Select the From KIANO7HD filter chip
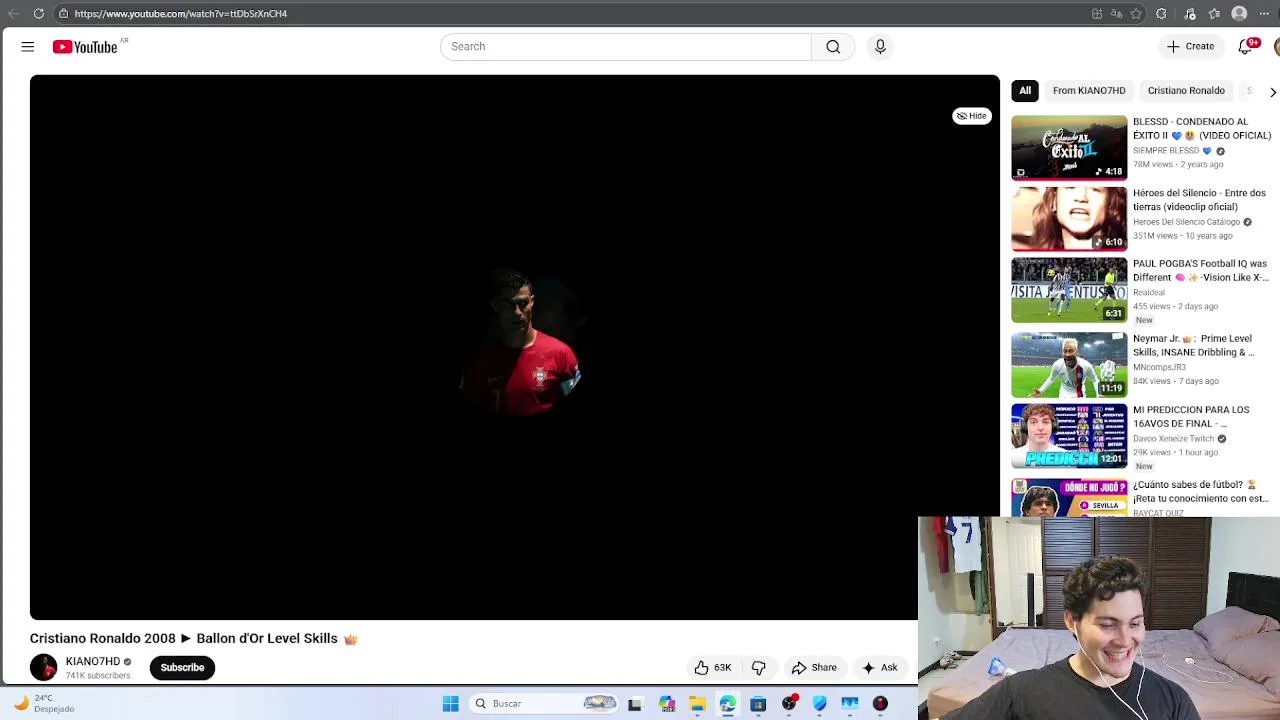Viewport: 1280px width, 720px height. tap(1089, 90)
